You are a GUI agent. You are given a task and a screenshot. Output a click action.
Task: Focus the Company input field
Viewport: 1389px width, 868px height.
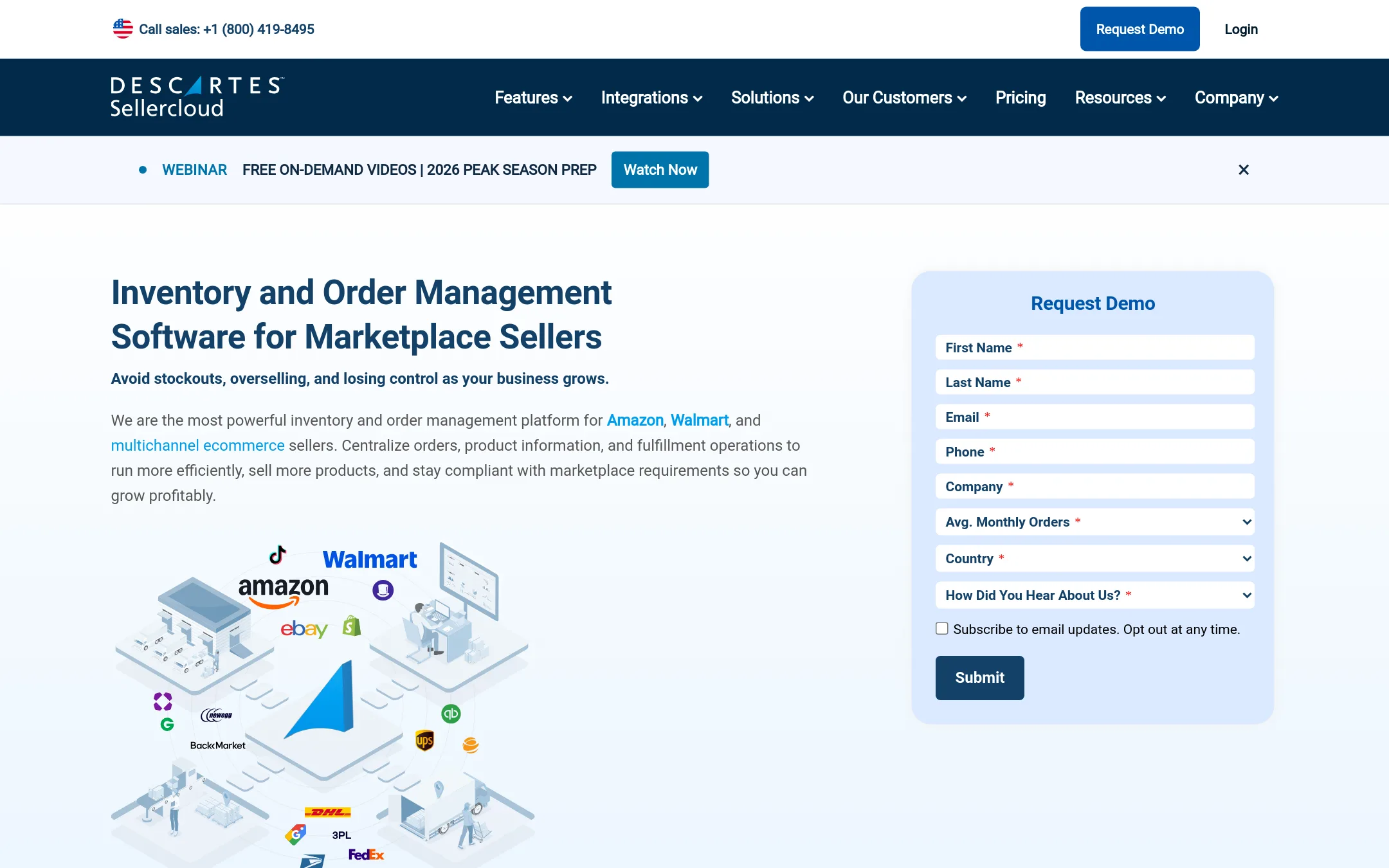click(1094, 486)
